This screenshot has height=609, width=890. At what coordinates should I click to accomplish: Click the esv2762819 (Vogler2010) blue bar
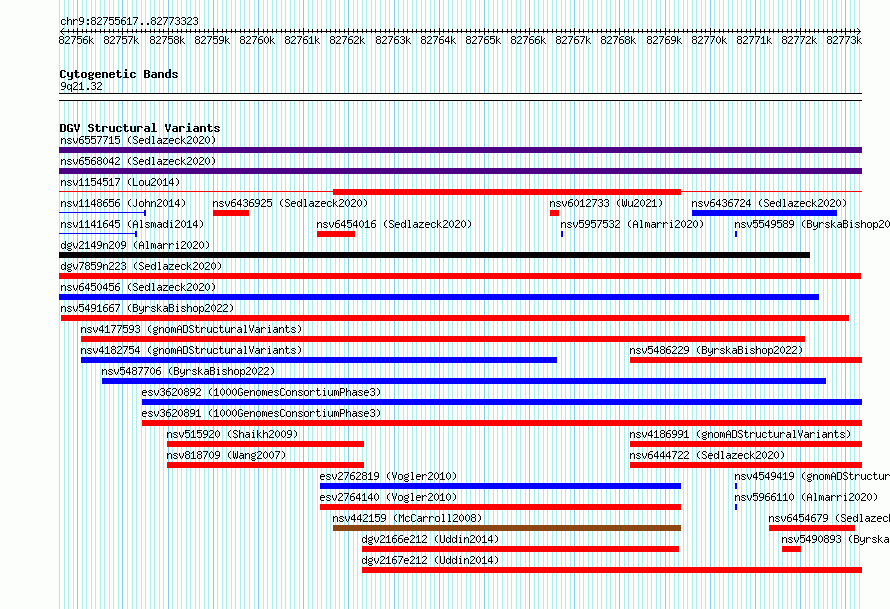coord(500,486)
